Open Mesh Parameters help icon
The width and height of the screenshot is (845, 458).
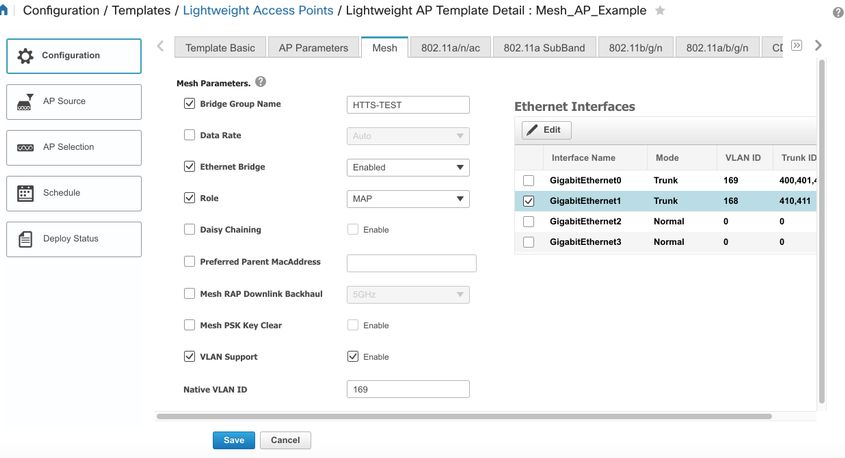260,82
